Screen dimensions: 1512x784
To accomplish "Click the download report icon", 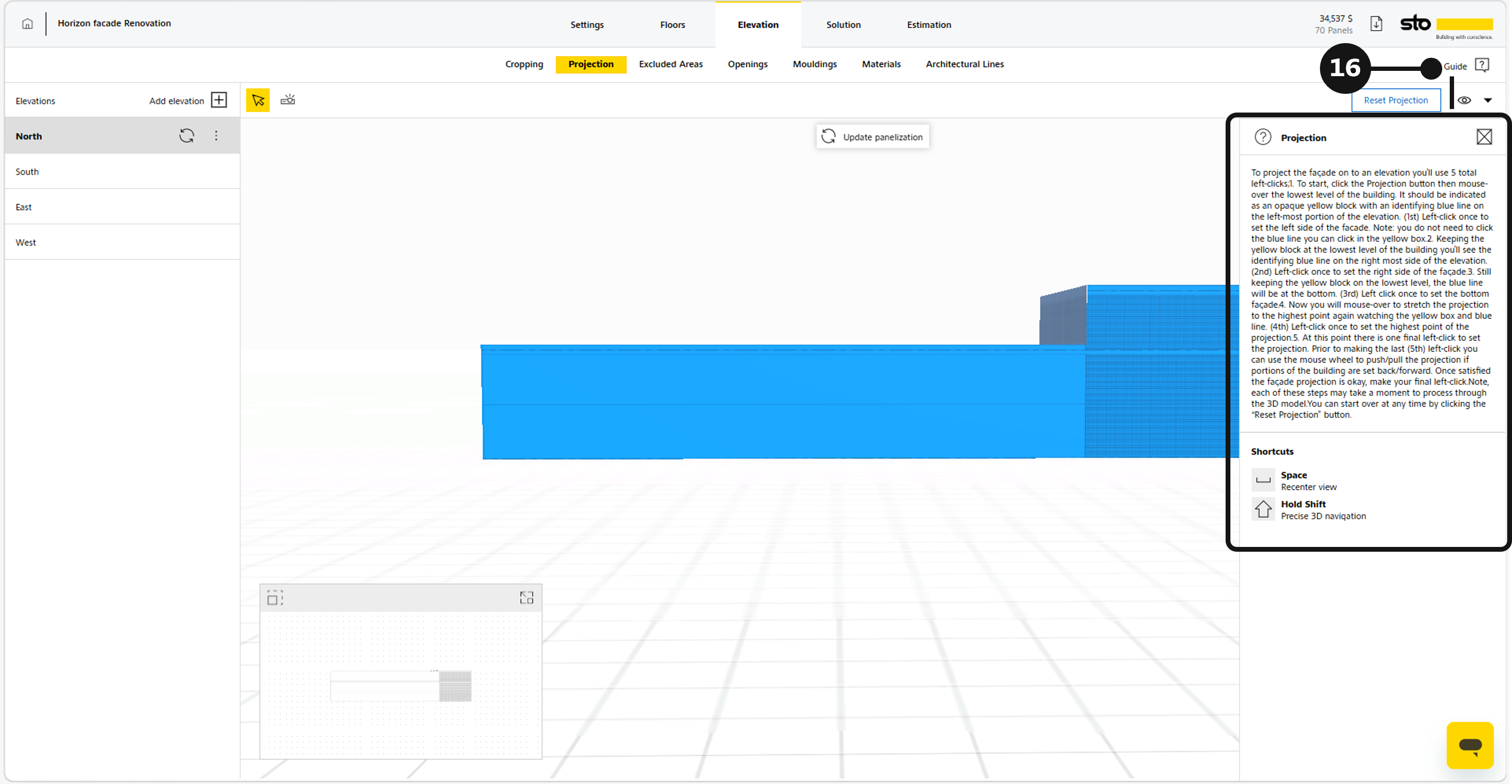I will click(x=1376, y=24).
